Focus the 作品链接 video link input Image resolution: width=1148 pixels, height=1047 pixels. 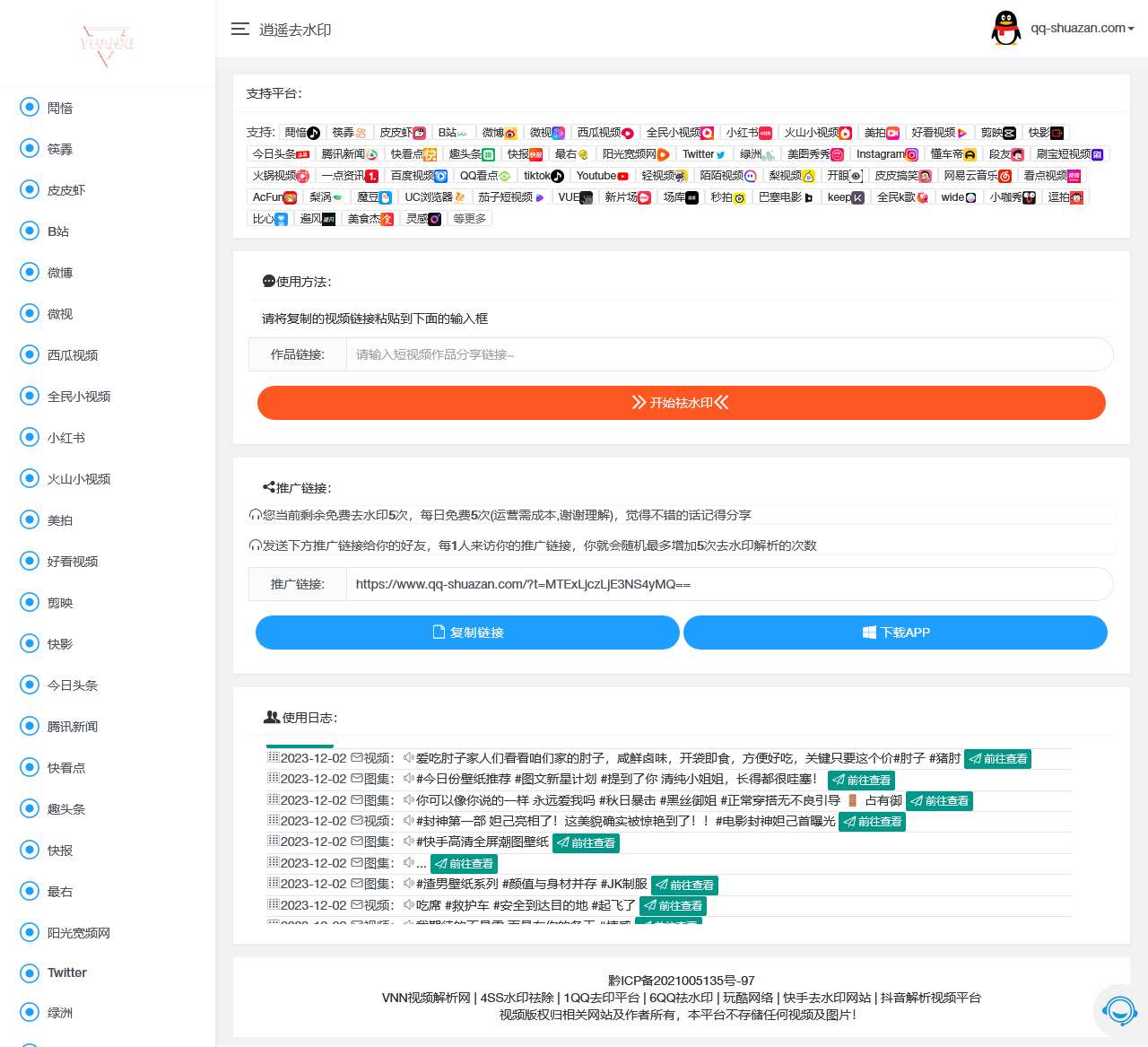pyautogui.click(x=729, y=354)
